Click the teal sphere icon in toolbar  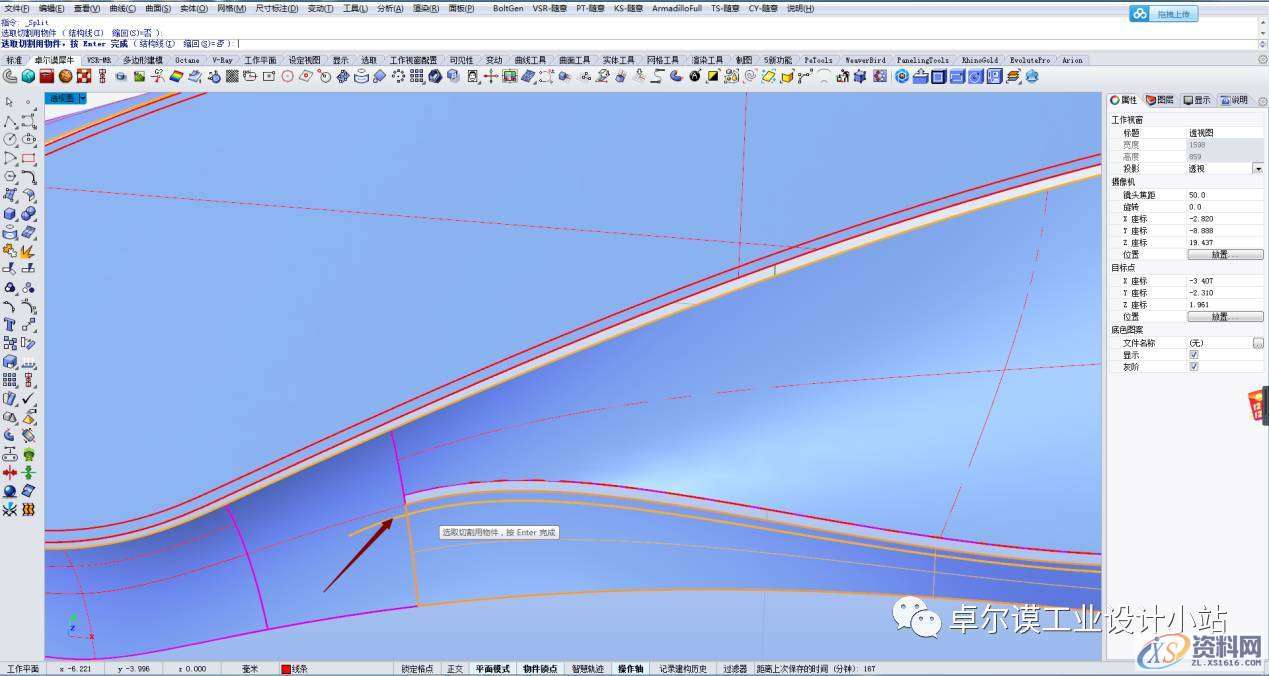click(28, 76)
